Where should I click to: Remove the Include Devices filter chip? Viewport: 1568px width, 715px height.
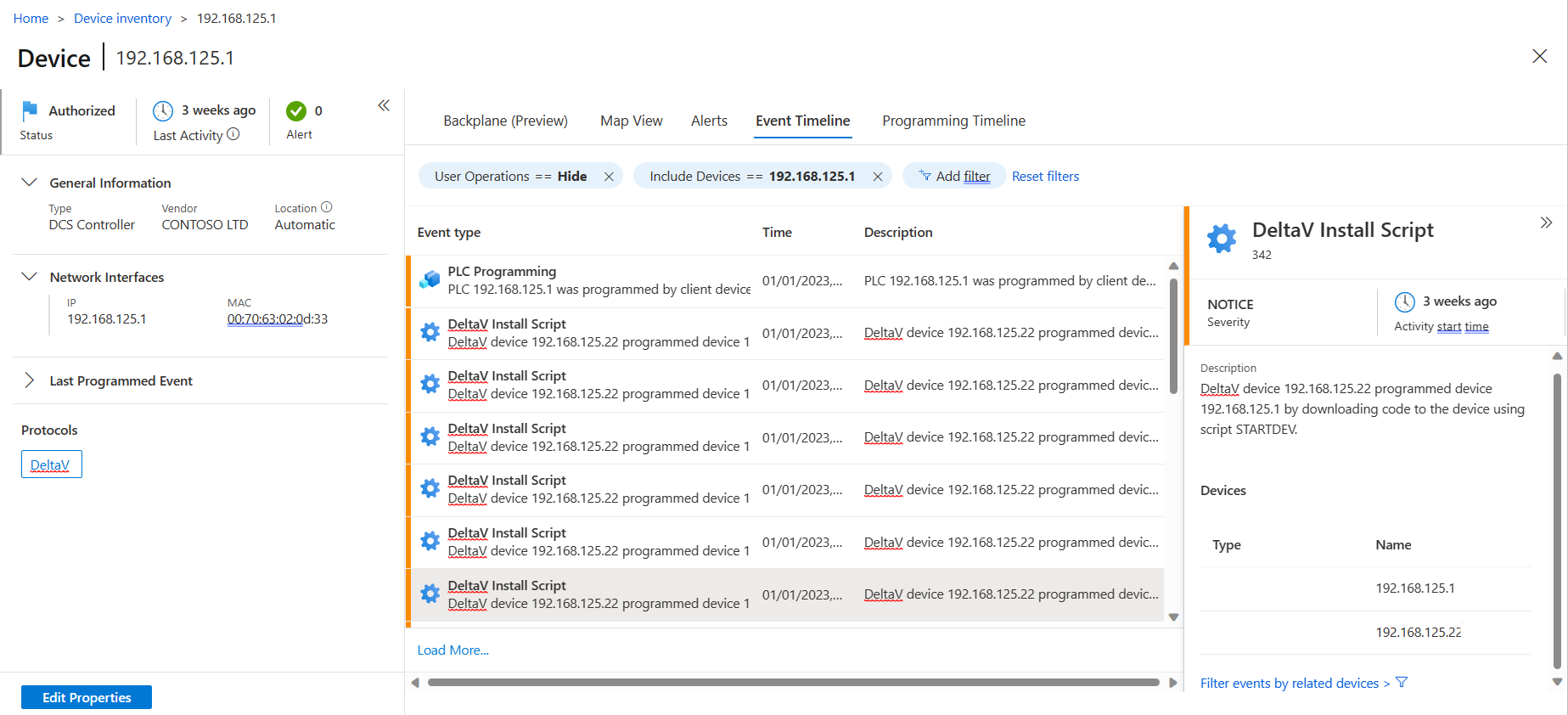point(878,177)
